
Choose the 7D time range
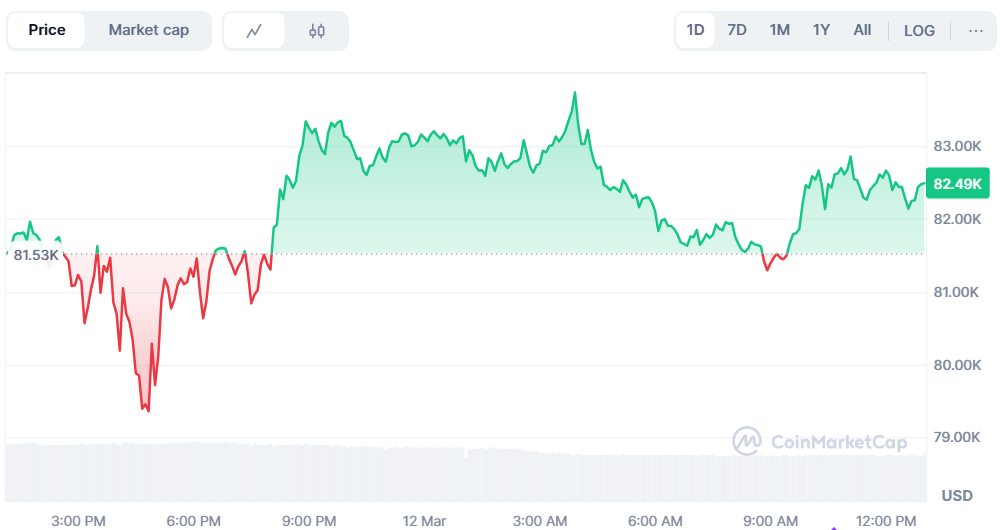pyautogui.click(x=737, y=30)
